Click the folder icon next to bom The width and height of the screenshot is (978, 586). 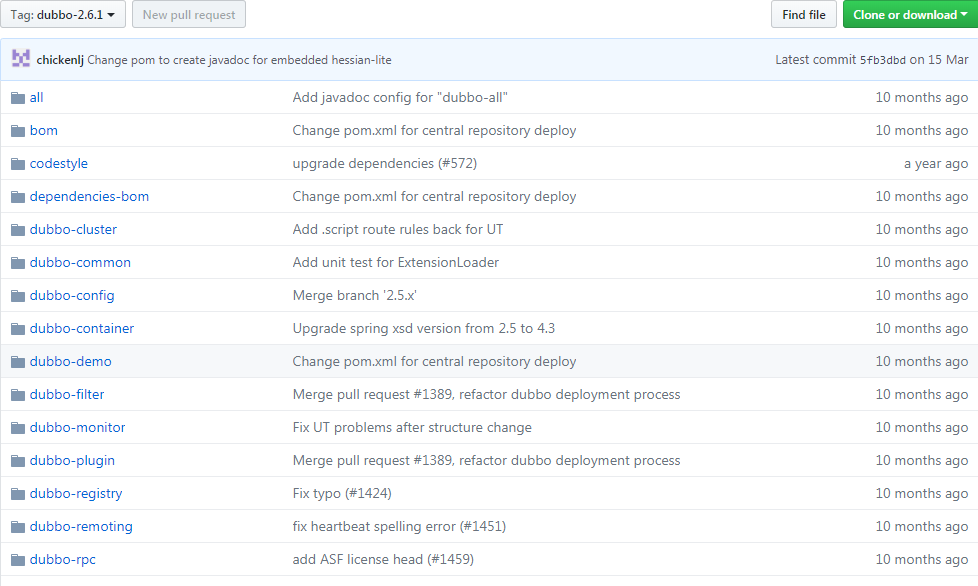pyautogui.click(x=18, y=131)
